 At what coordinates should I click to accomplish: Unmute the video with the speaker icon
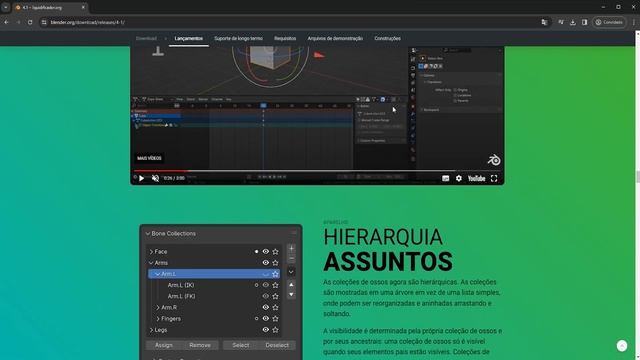(x=155, y=178)
